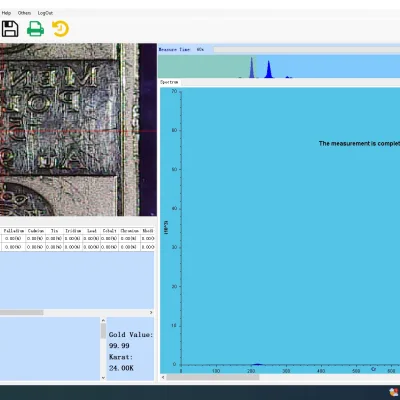
Task: Click the spectrum chart horizontal scrollbar thumb
Action: (x=213, y=377)
